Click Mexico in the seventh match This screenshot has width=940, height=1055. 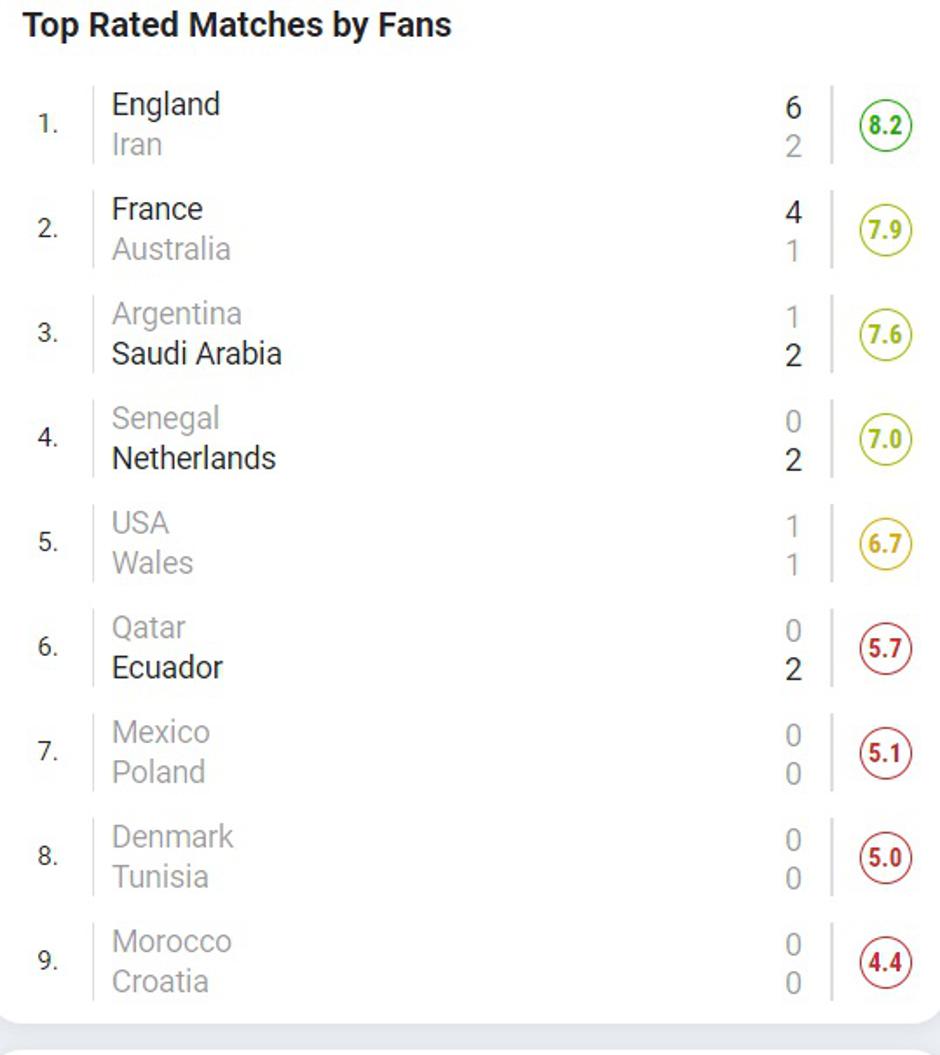tap(161, 733)
